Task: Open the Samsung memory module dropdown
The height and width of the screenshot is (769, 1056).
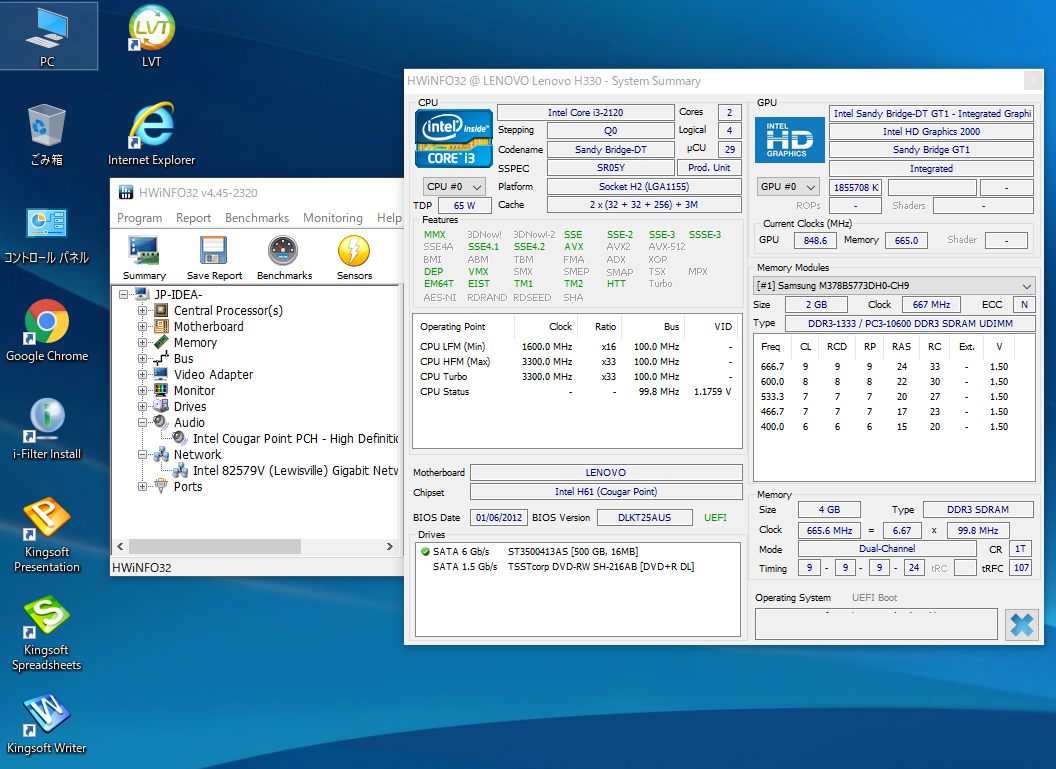Action: click(x=894, y=286)
